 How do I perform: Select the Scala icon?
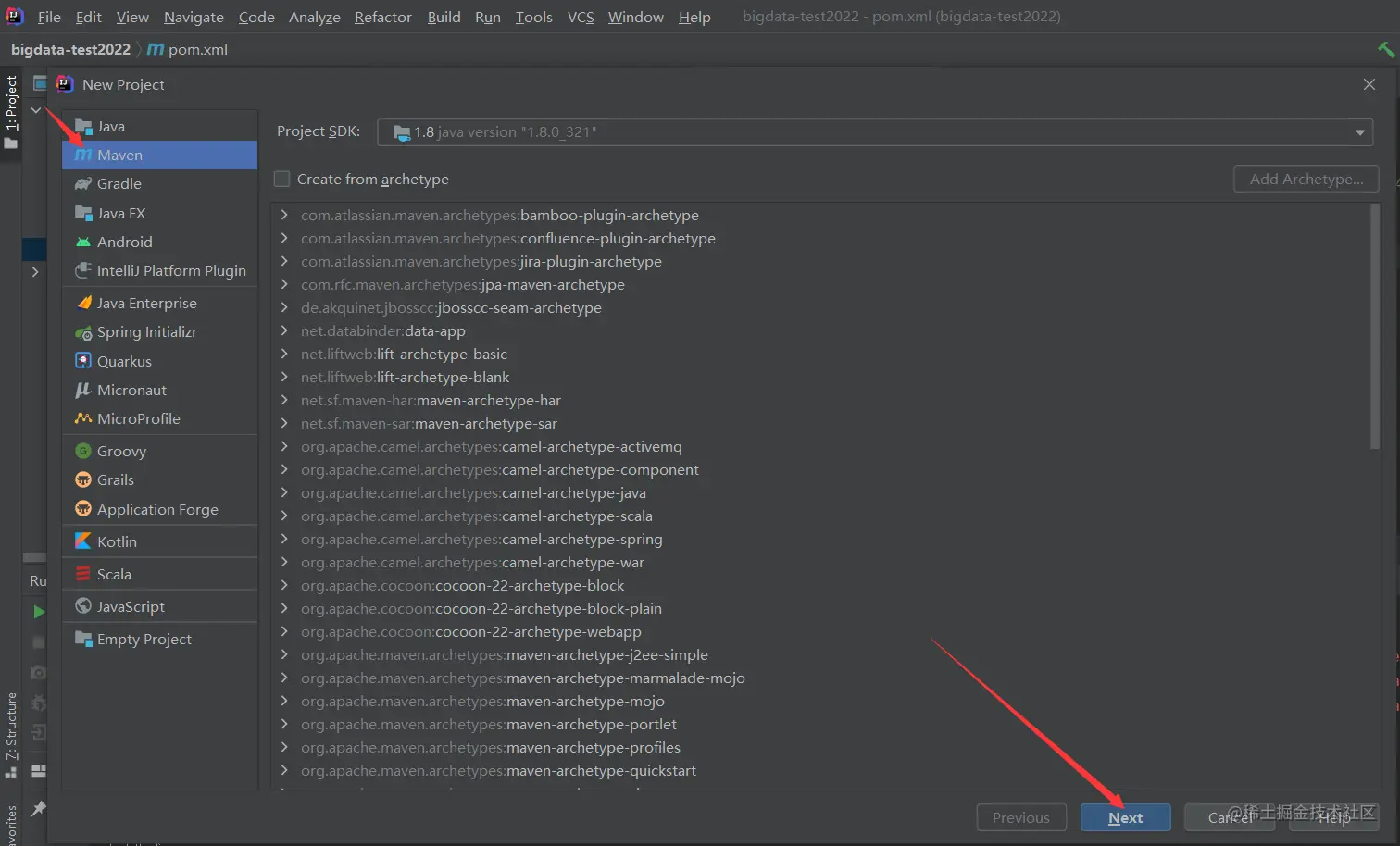click(83, 574)
